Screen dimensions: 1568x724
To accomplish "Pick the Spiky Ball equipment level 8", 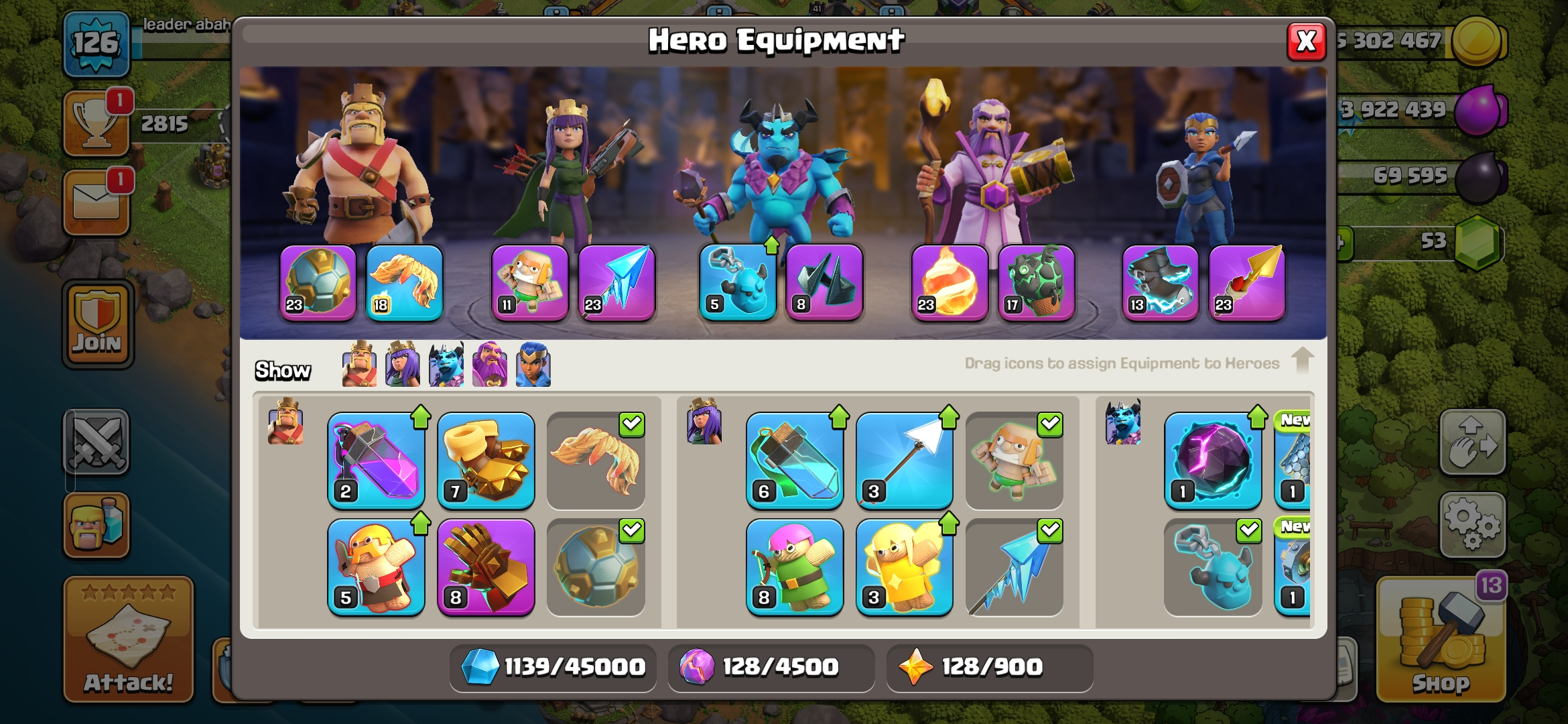I will (x=486, y=567).
